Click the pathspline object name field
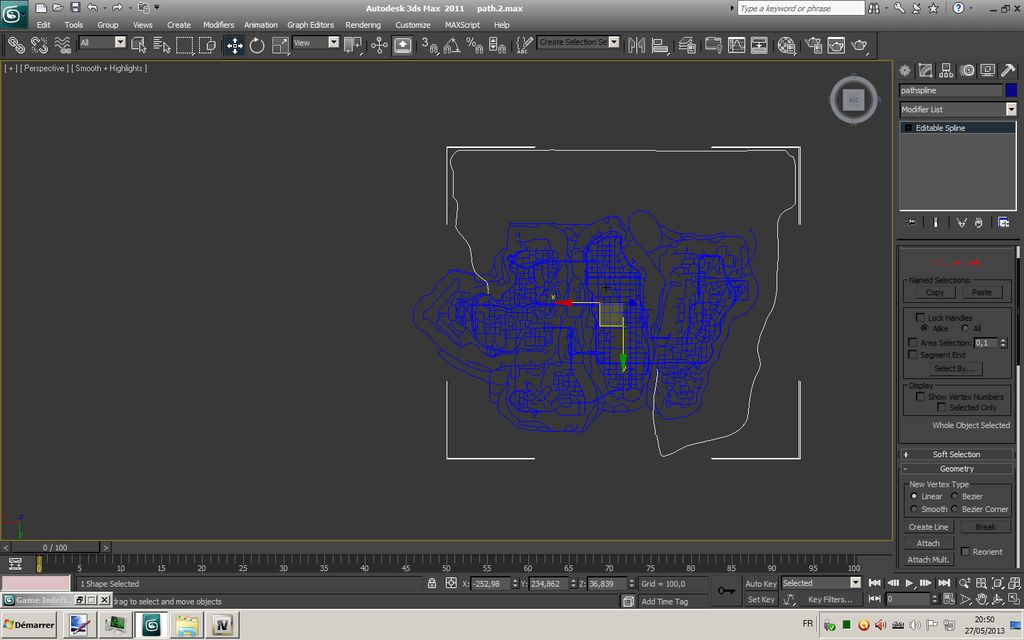 [x=951, y=90]
